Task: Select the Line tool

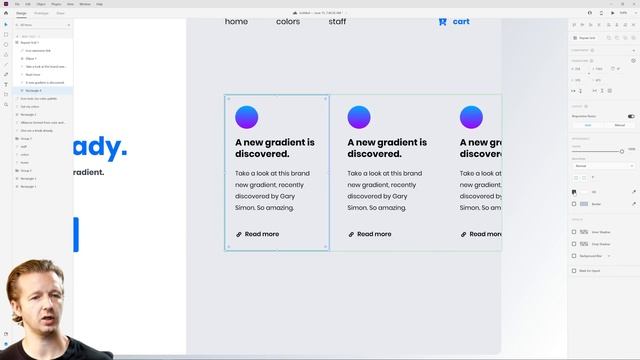Action: tap(6, 64)
